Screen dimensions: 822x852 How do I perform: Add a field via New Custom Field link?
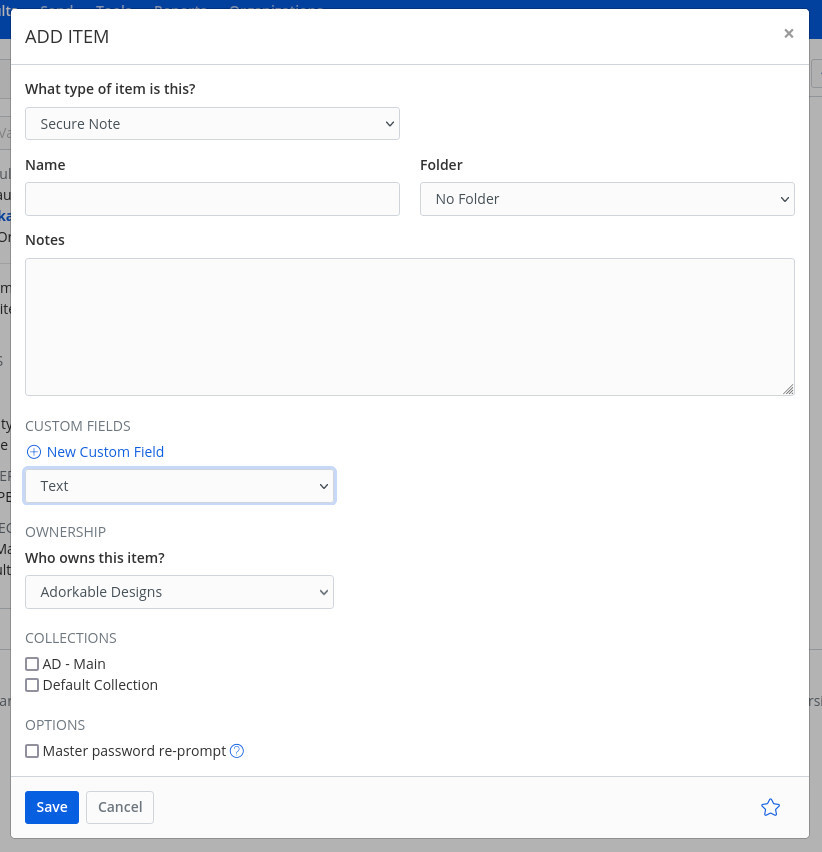pos(105,452)
